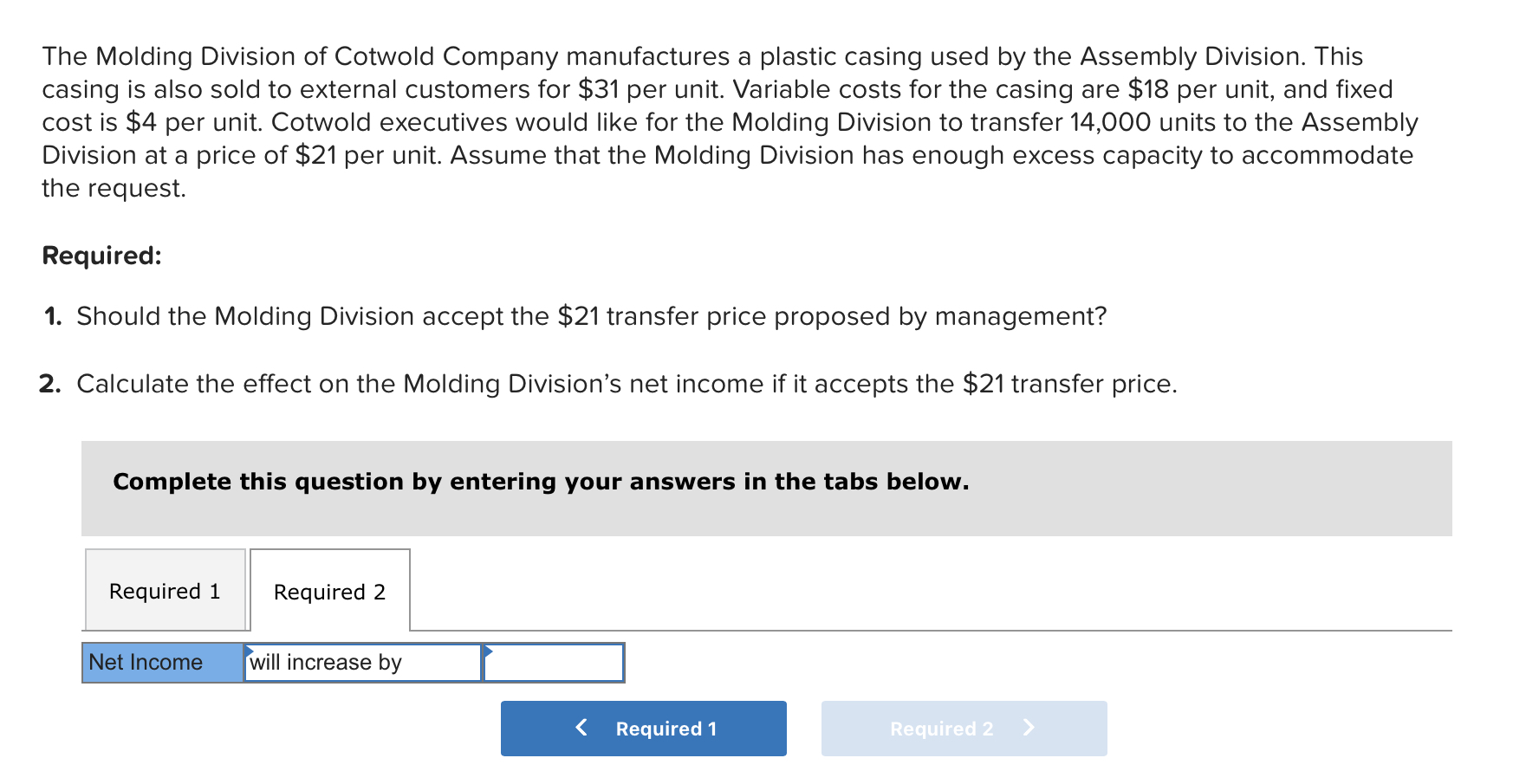Screen dimensions: 1539x784
Task: Click the Molding Division problem description paragraph
Action: (731, 122)
